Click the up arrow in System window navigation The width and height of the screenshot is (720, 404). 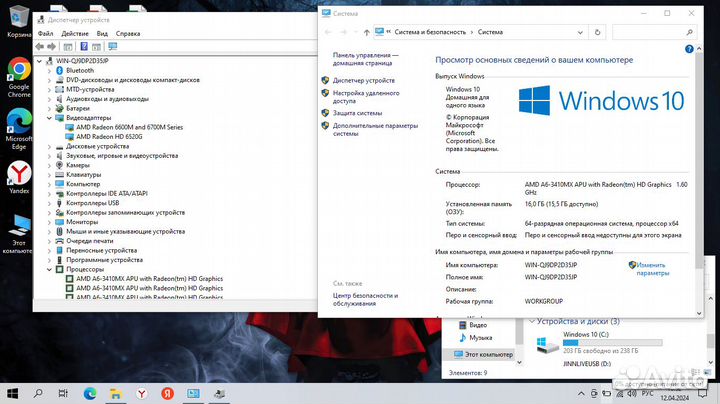click(x=366, y=32)
